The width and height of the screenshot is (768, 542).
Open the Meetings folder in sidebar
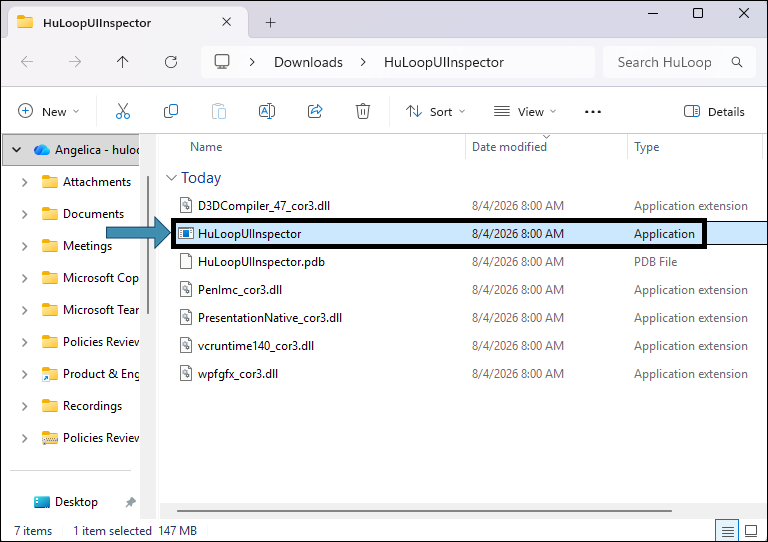[x=87, y=246]
